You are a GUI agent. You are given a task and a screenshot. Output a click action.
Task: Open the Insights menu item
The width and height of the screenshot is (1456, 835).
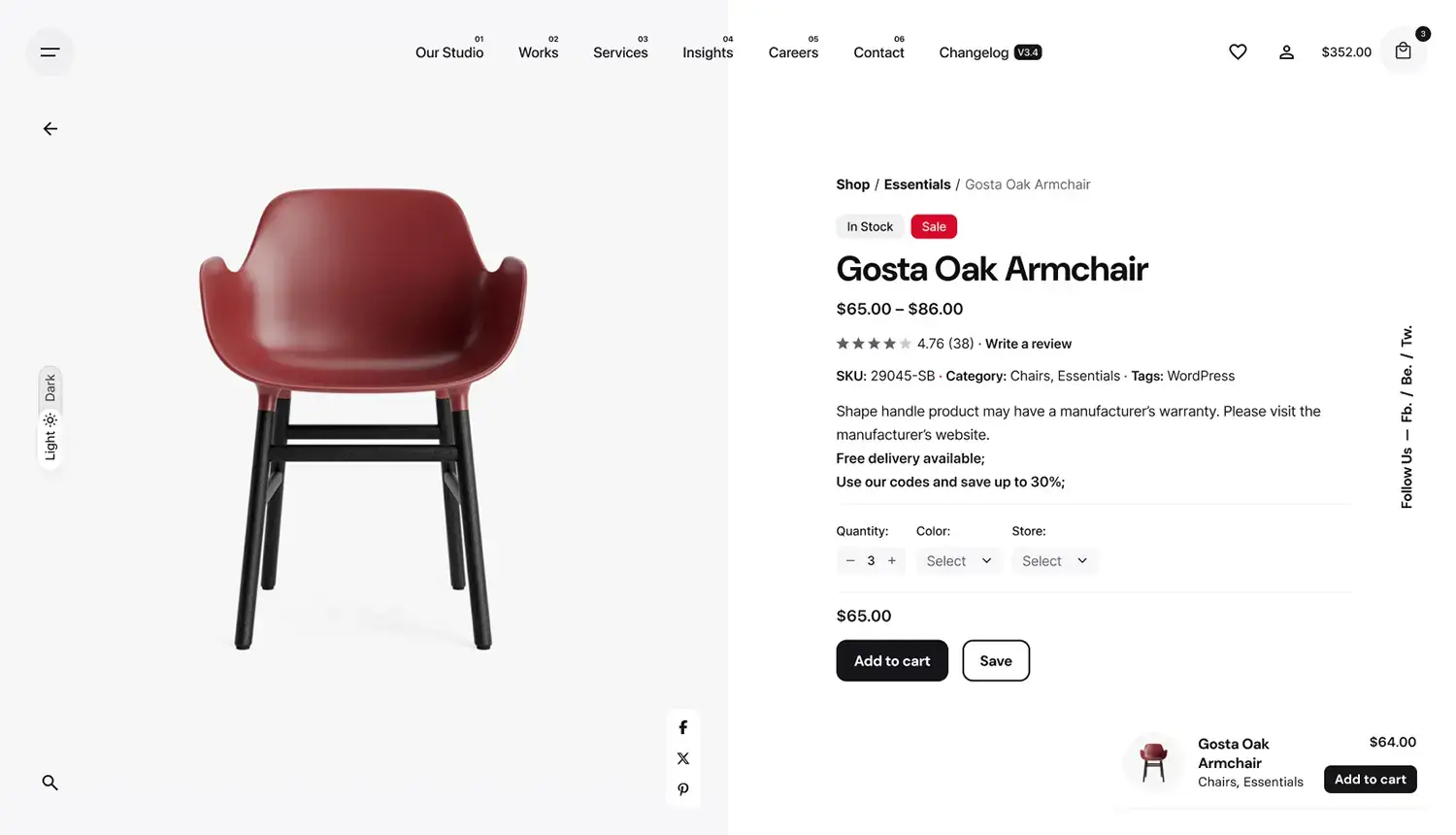708,52
